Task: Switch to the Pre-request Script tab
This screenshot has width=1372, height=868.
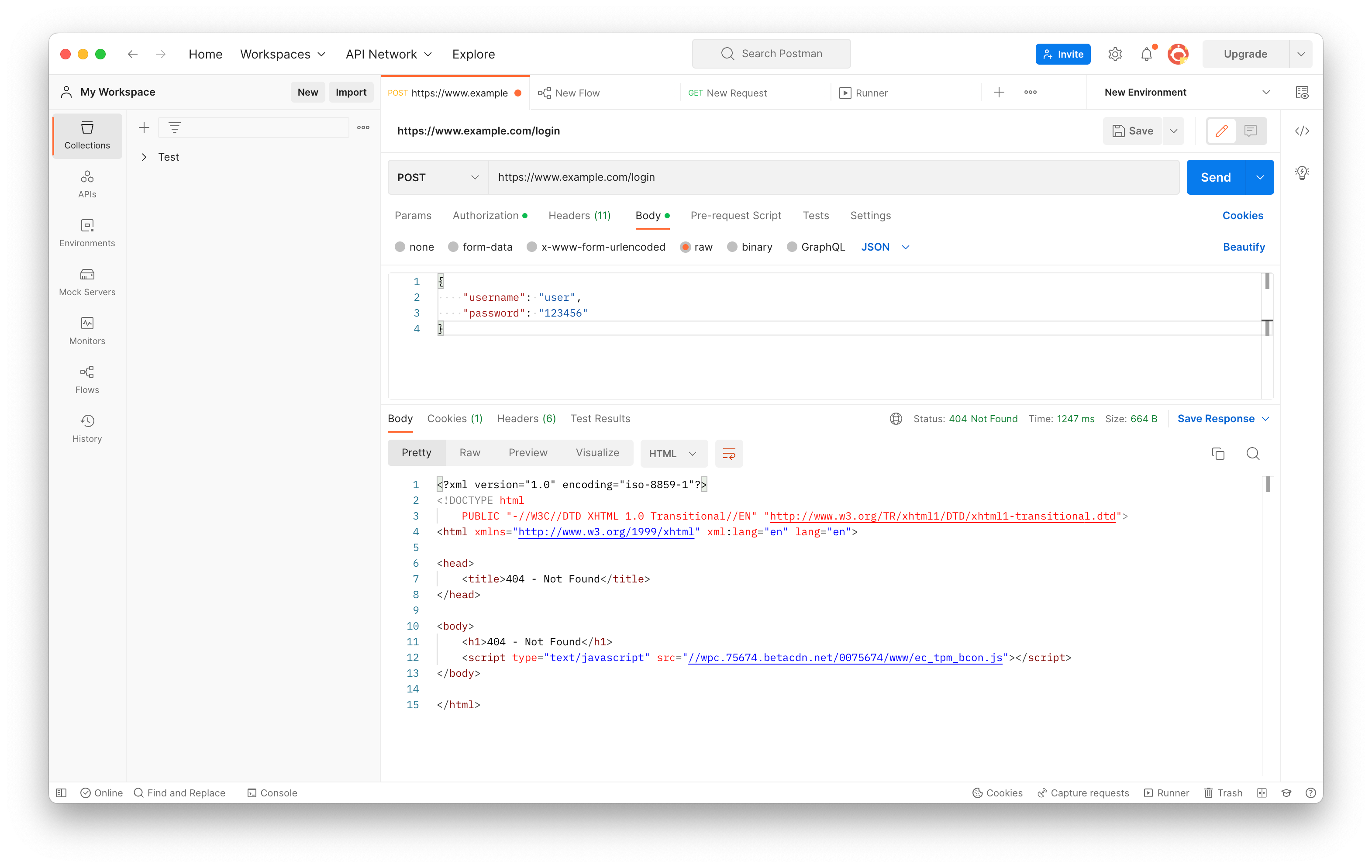Action: pos(736,215)
